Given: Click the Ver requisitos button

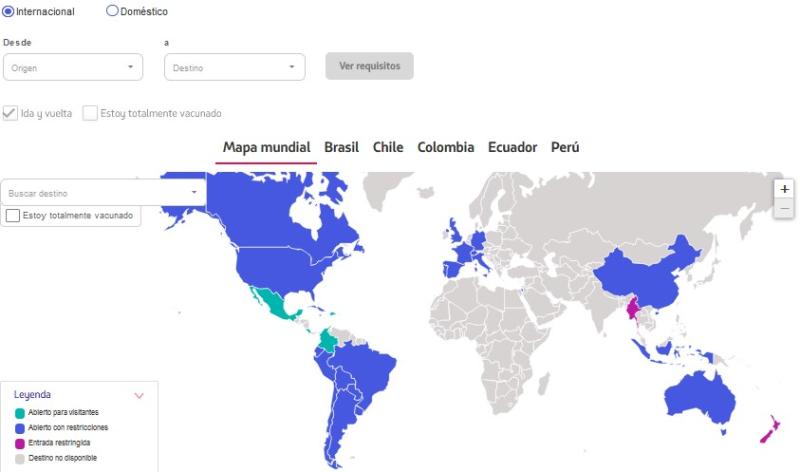Looking at the screenshot, I should click(x=369, y=66).
